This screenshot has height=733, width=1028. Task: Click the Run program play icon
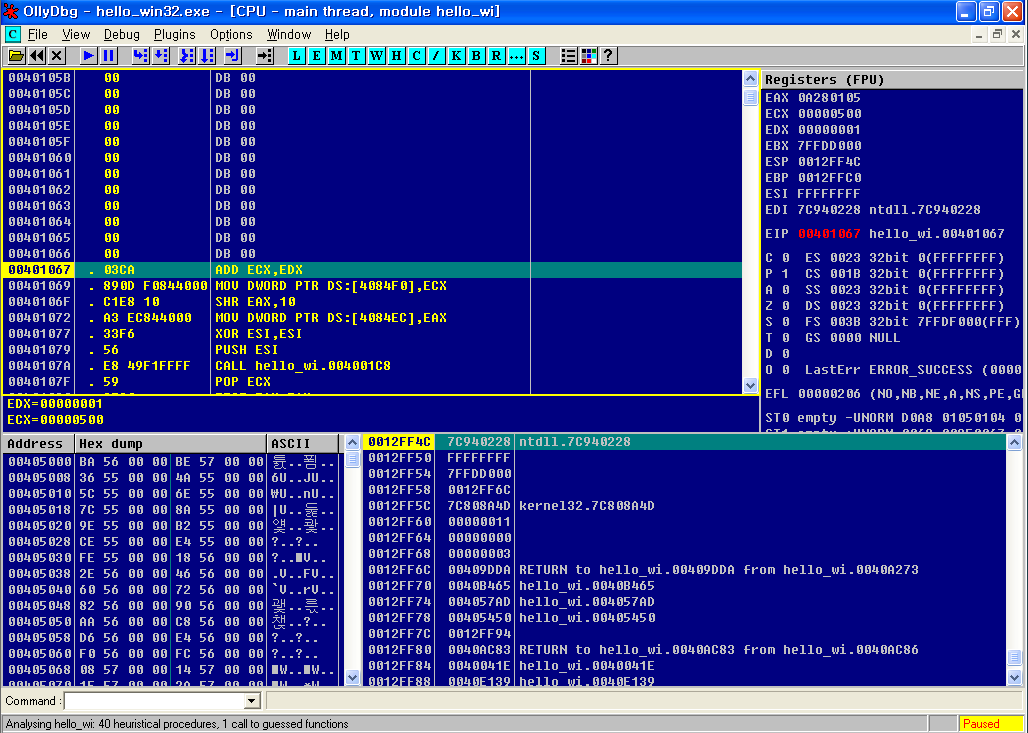tap(89, 56)
